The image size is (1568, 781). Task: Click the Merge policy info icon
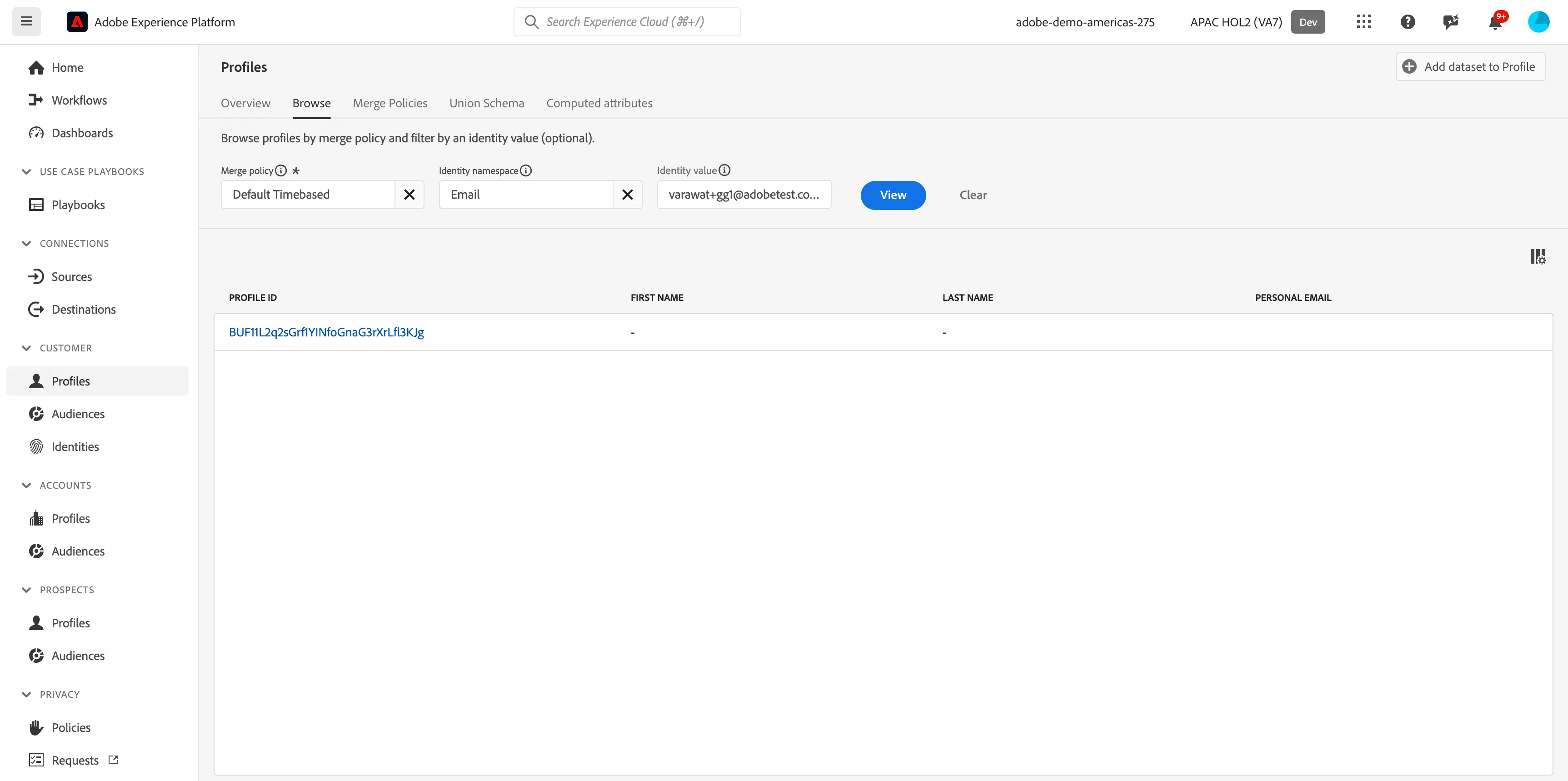coord(280,170)
